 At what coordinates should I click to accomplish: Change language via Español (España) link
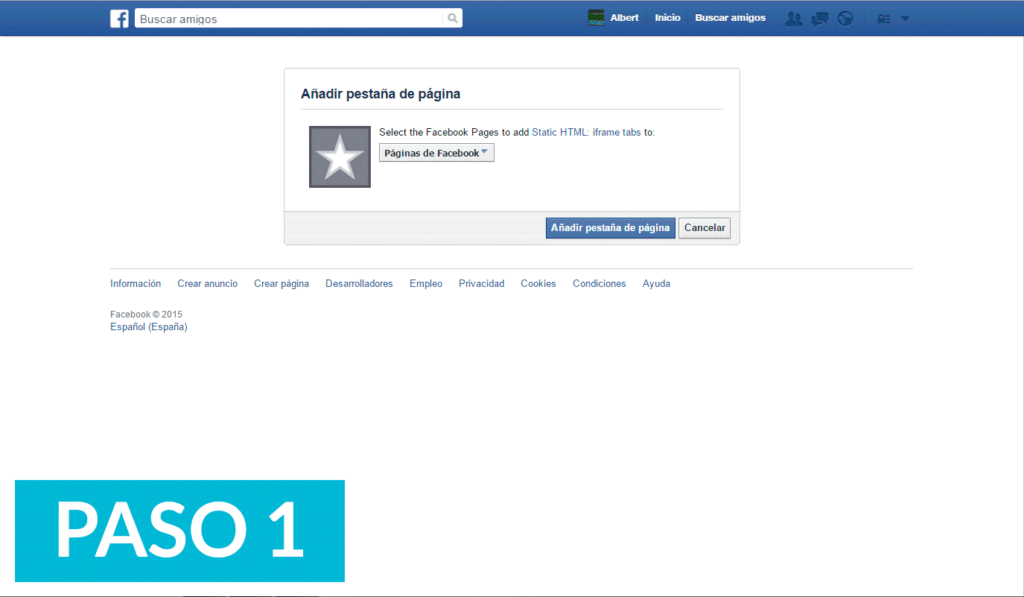click(x=148, y=326)
